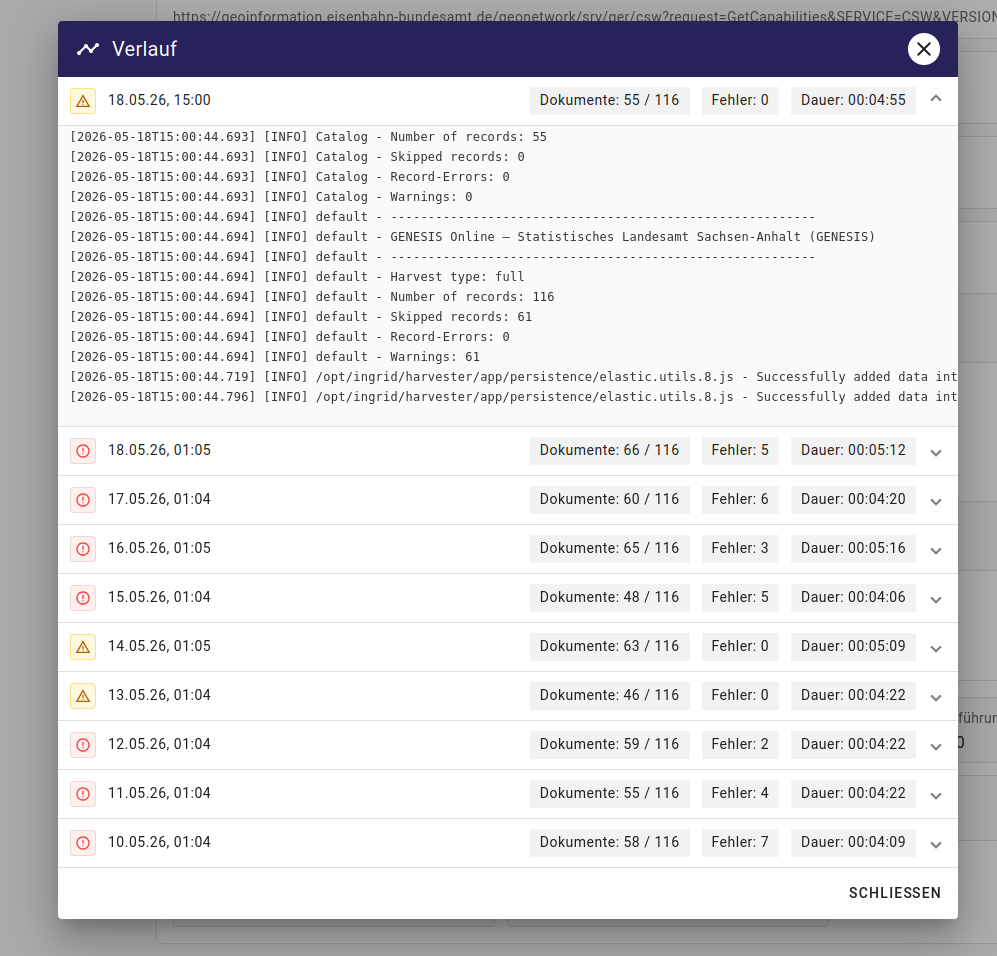Screen dimensions: 997x956
Task: Click the 'Fehler: 7' badge
Action: pyautogui.click(x=739, y=842)
